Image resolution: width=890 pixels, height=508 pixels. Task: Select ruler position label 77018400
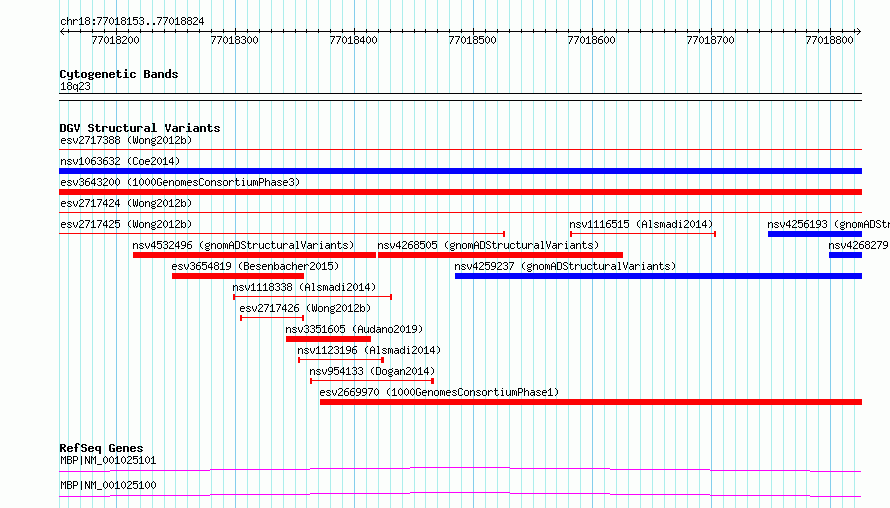click(353, 40)
